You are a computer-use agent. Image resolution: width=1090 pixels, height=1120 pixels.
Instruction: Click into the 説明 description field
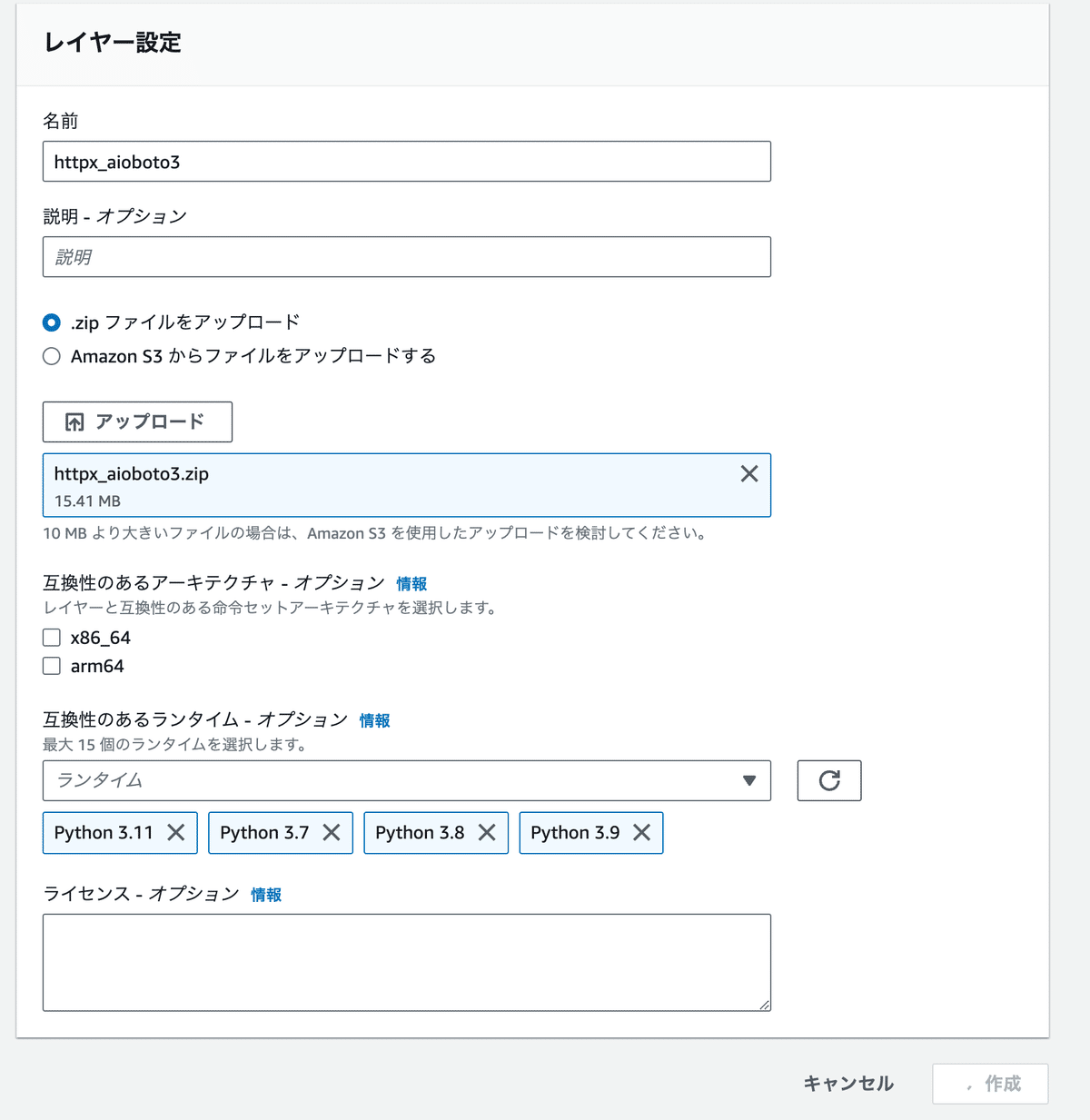tap(407, 257)
